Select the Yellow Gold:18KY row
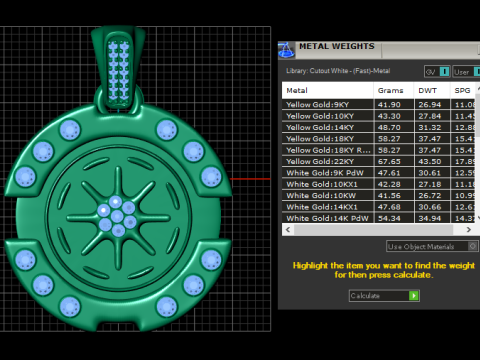Viewport: 480px width, 360px height. point(378,139)
